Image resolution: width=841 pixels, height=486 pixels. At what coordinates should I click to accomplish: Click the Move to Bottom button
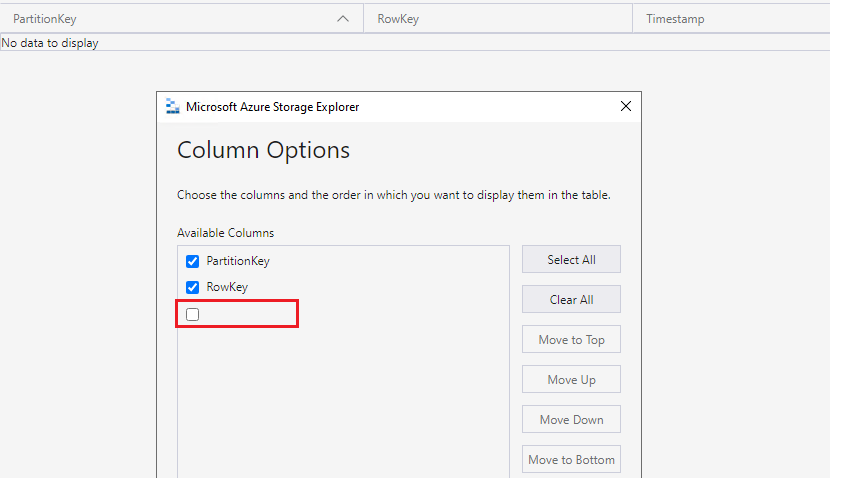(571, 460)
